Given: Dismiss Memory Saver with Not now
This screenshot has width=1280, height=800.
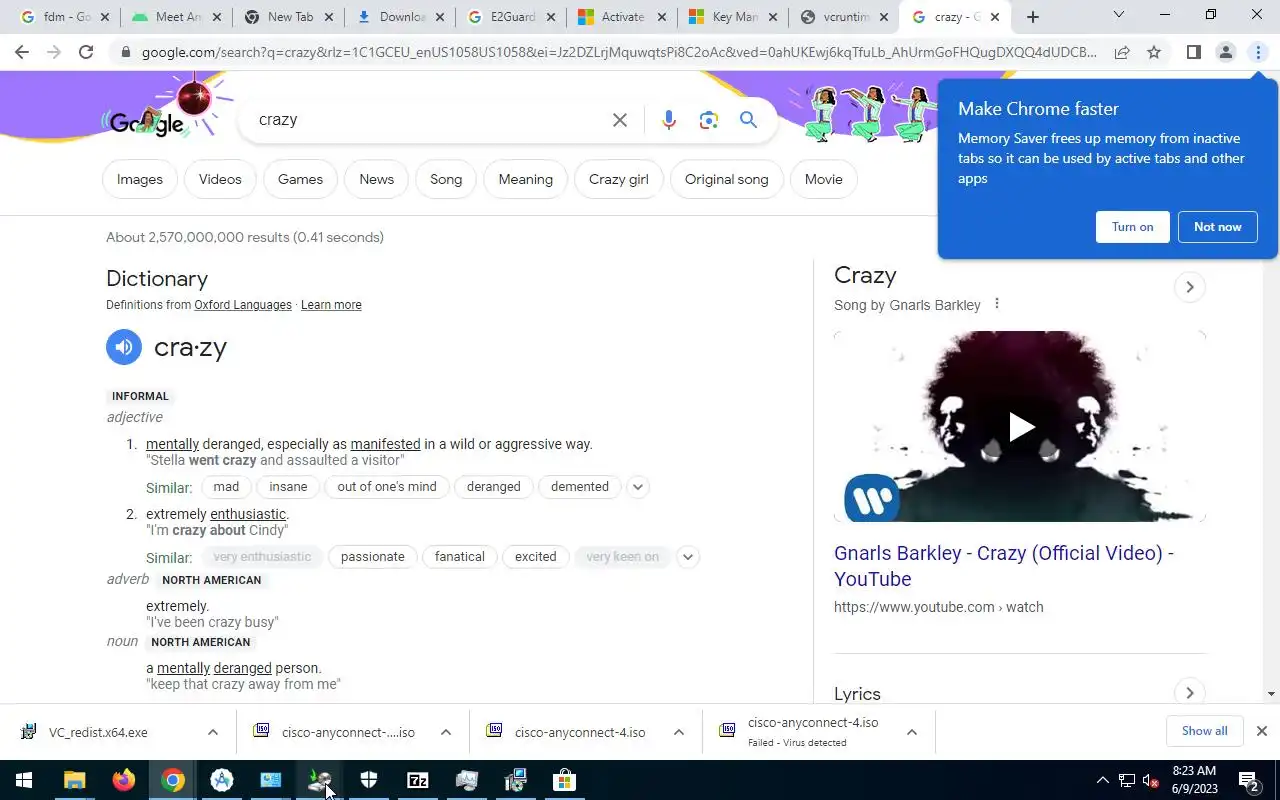Looking at the screenshot, I should (x=1217, y=227).
